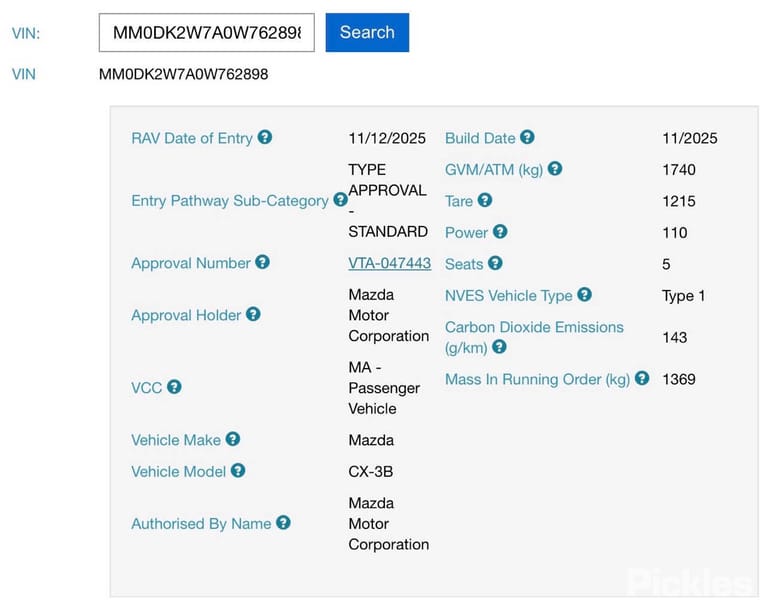The width and height of the screenshot is (768, 612).
Task: Open the Vehicle Model help icon
Action: point(238,471)
